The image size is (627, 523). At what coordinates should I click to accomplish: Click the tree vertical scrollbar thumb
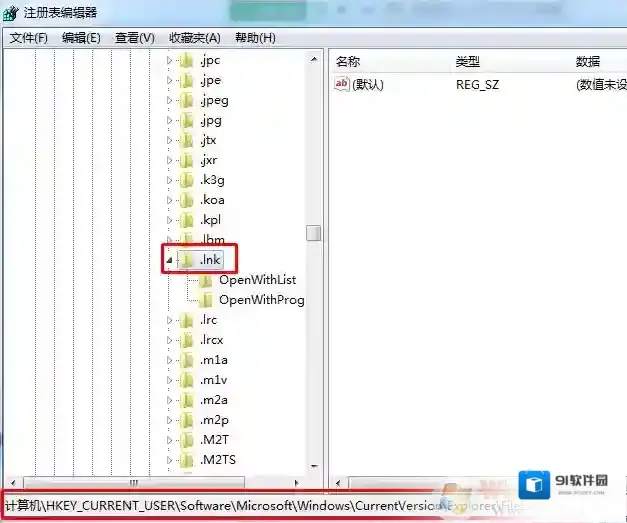tap(314, 233)
